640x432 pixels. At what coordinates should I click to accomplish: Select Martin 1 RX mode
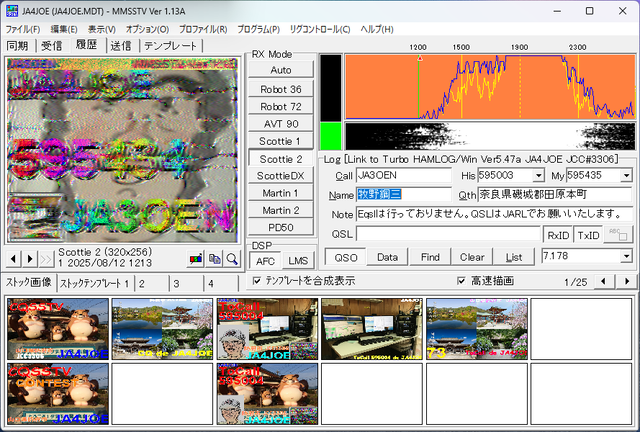coord(281,193)
